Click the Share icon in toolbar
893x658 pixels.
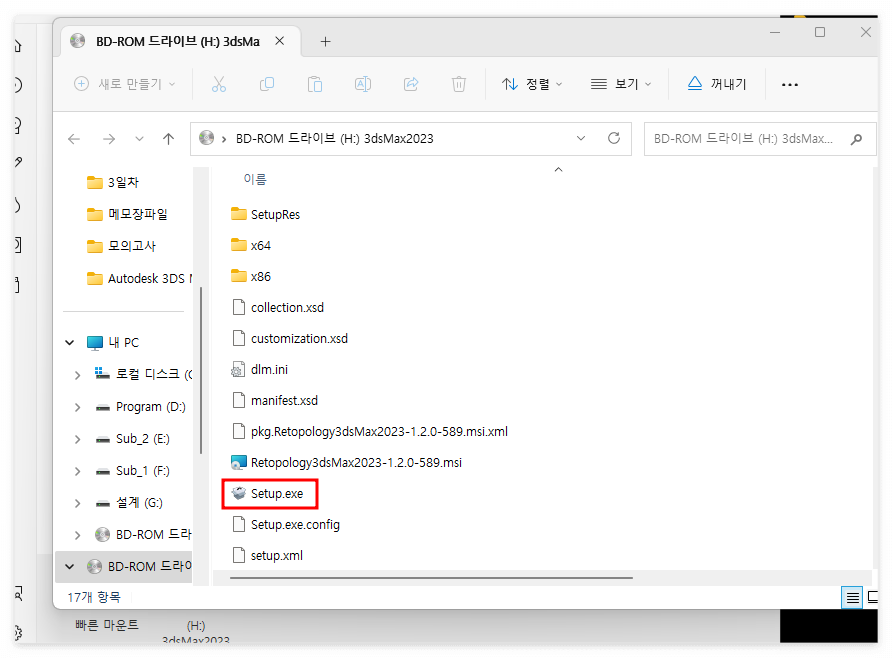coord(411,84)
